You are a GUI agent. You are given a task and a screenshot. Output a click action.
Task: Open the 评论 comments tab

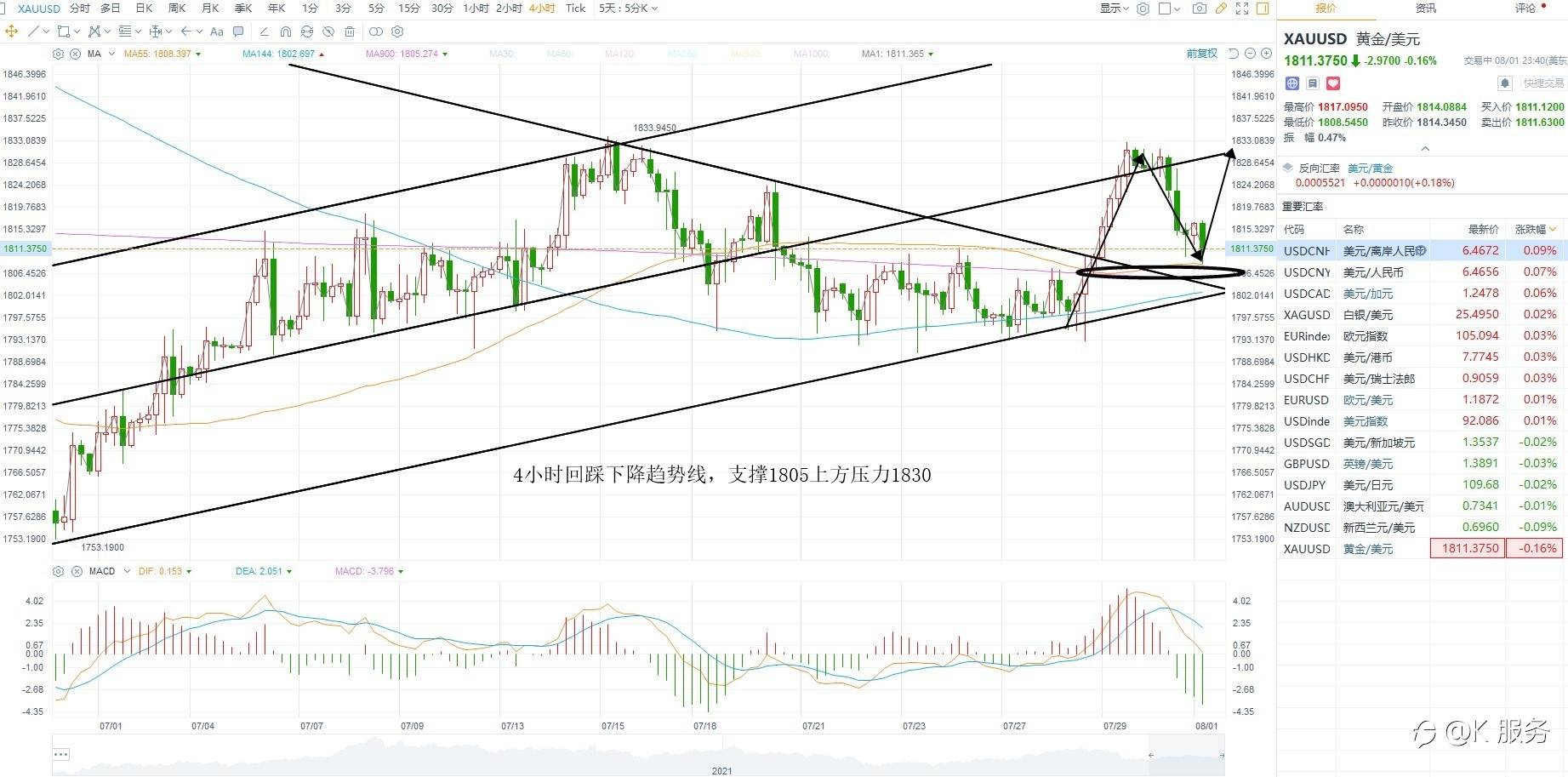(x=1525, y=9)
